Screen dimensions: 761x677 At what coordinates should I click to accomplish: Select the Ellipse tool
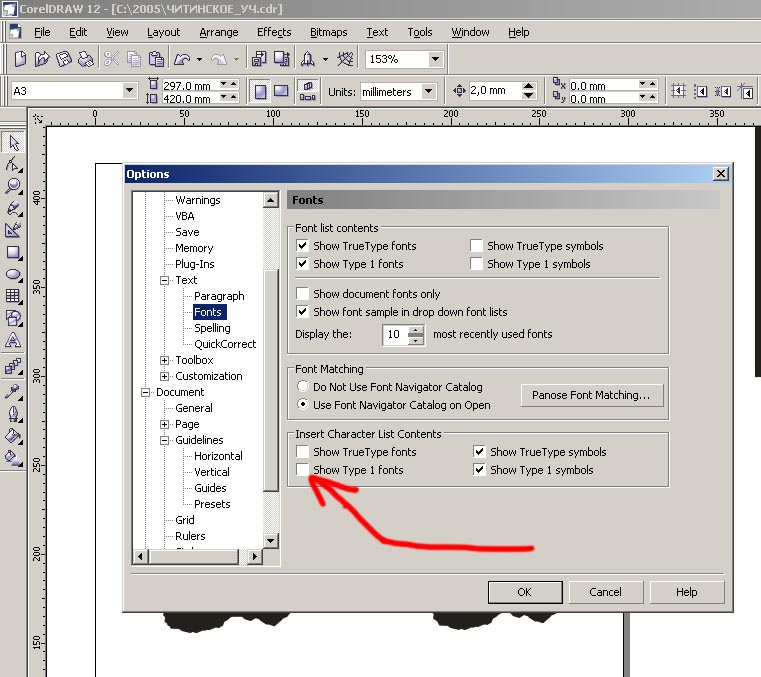tap(13, 274)
